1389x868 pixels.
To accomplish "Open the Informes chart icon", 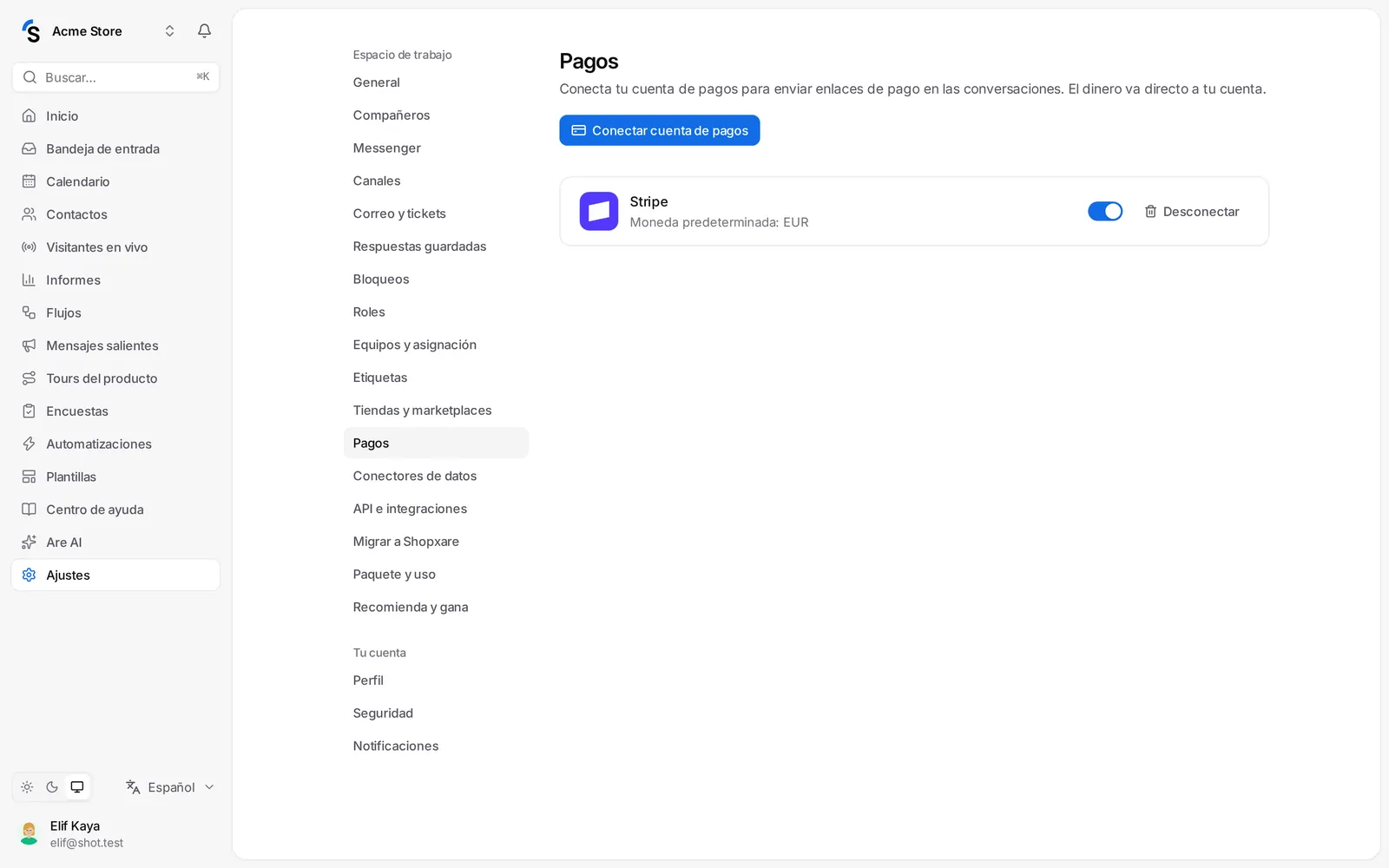I will tap(29, 279).
